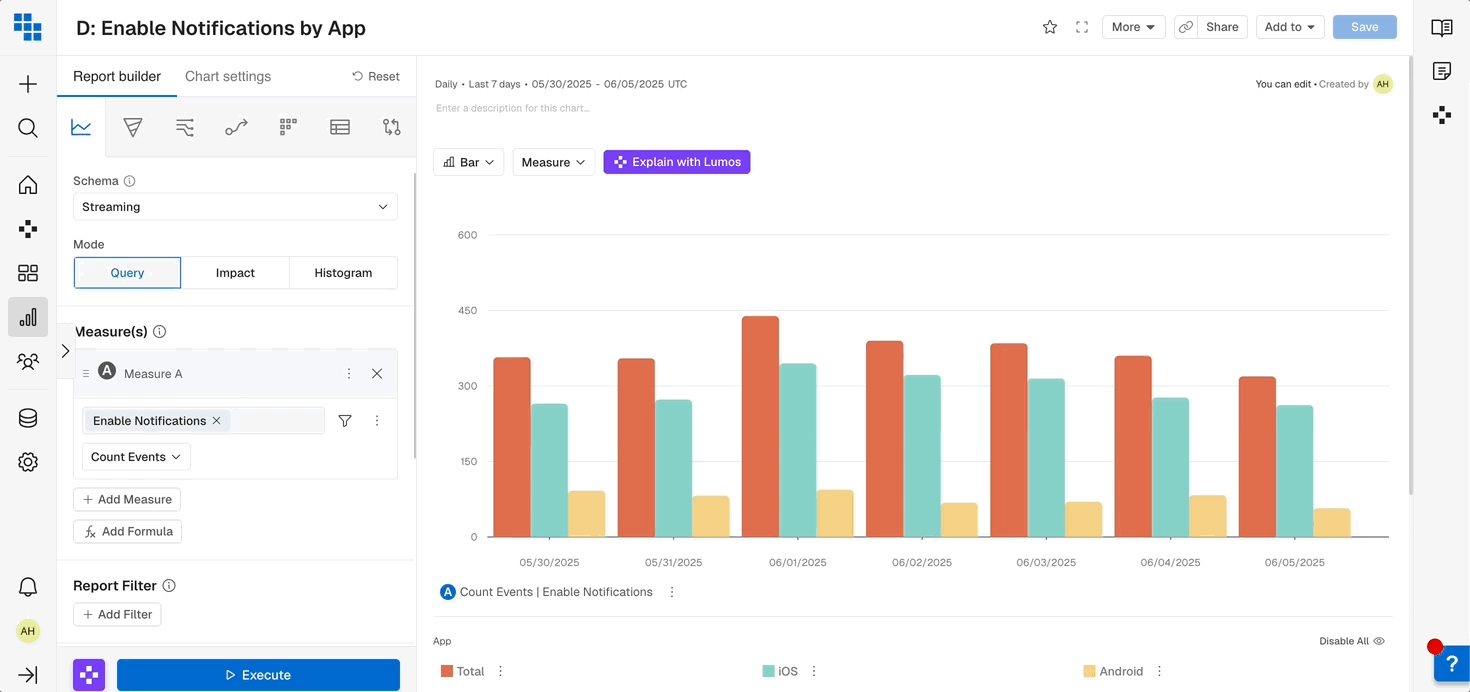The width and height of the screenshot is (1470, 692).
Task: Select the funnel report type icon
Action: [x=133, y=127]
